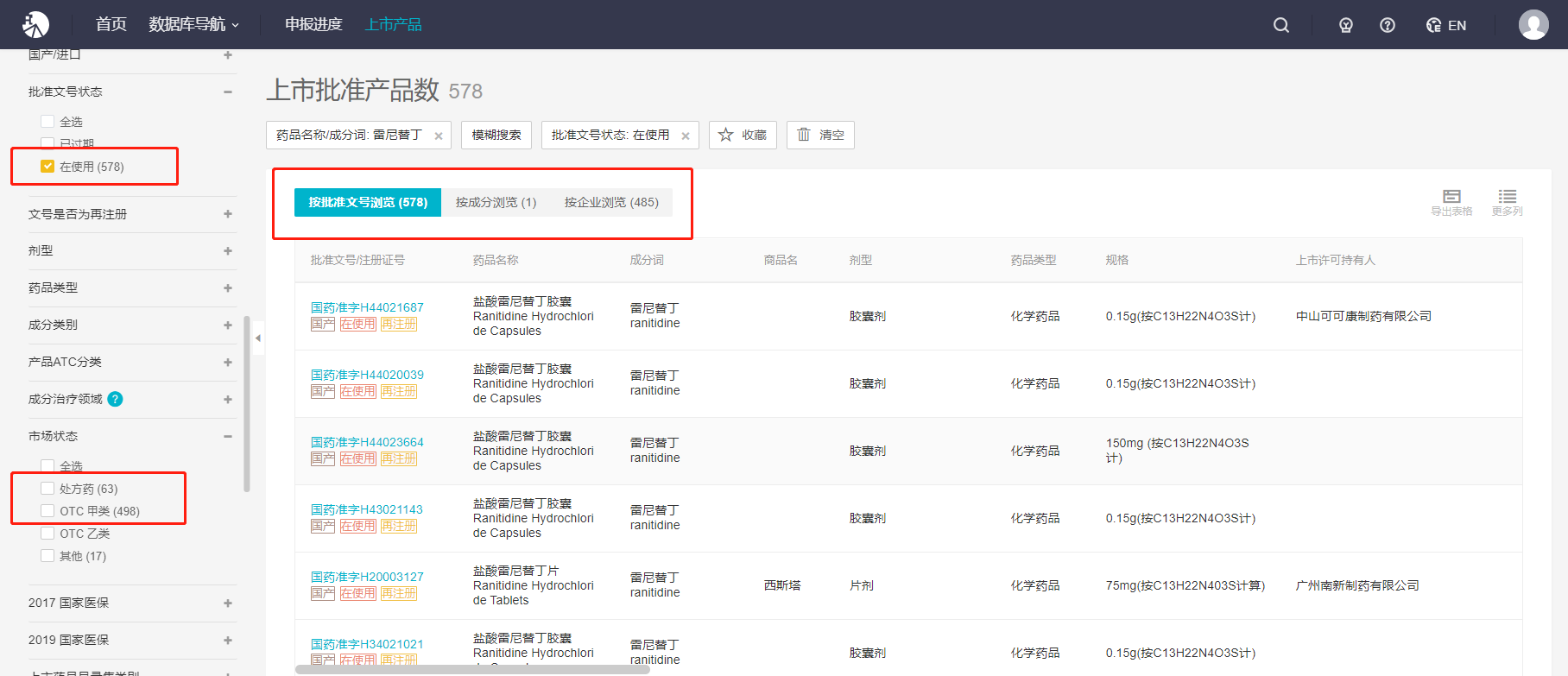Open the help question mark icon
Screen dimensions: 1568x676
click(x=1388, y=25)
